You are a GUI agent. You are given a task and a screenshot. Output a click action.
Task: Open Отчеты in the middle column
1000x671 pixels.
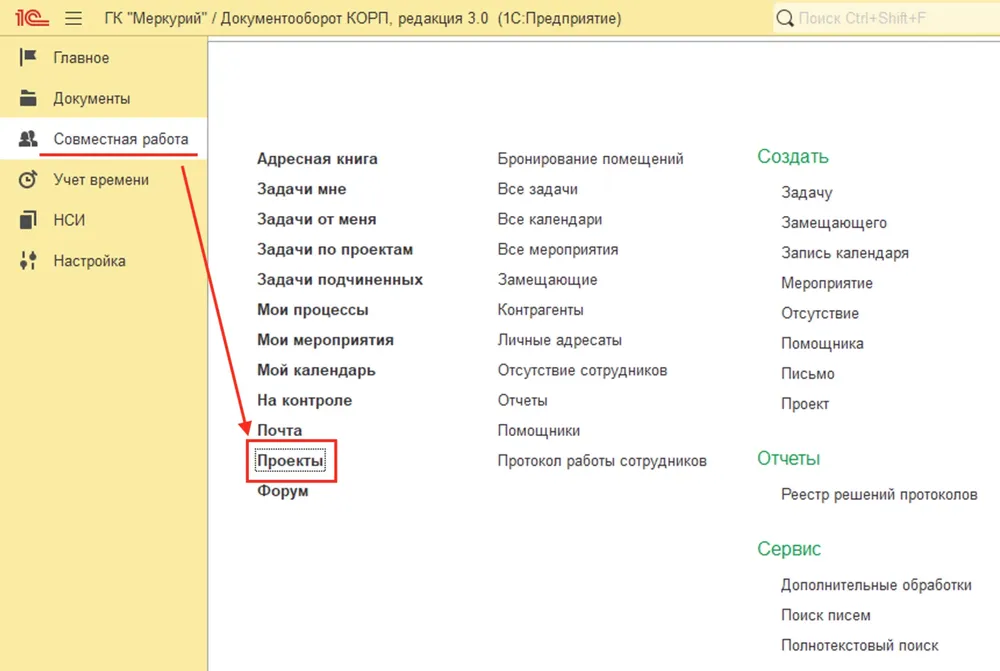pyautogui.click(x=522, y=400)
